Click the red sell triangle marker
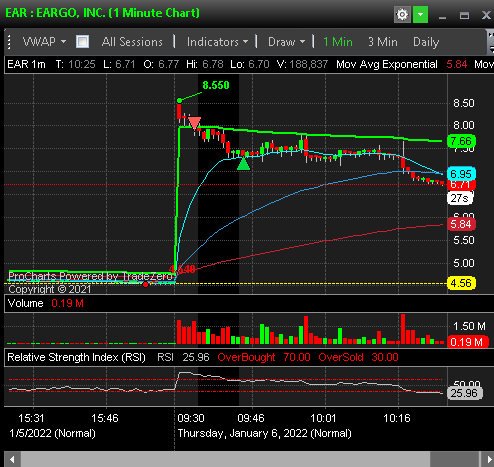Screen dimensions: 494x467 [x=194, y=123]
